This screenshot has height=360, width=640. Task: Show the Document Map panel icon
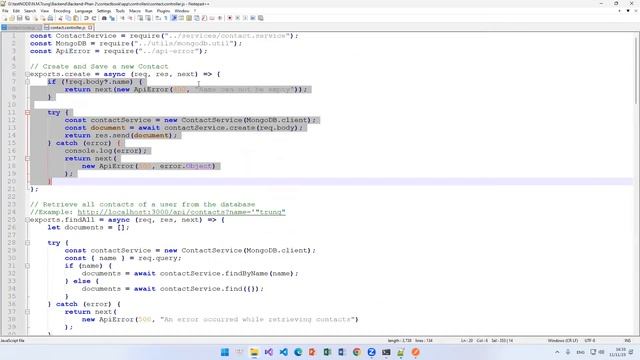[x=189, y=18]
